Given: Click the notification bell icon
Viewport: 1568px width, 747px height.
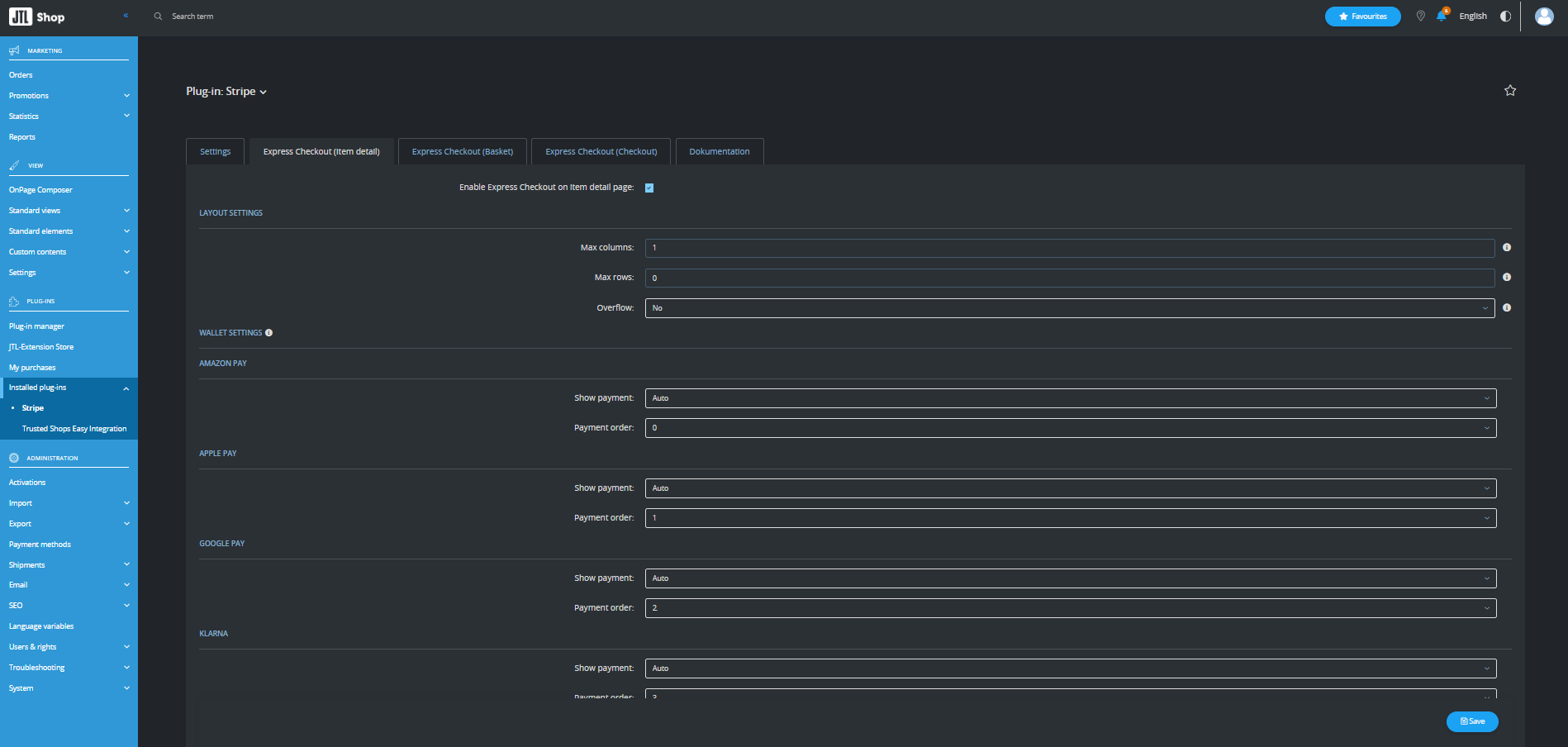Looking at the screenshot, I should click(x=1441, y=17).
